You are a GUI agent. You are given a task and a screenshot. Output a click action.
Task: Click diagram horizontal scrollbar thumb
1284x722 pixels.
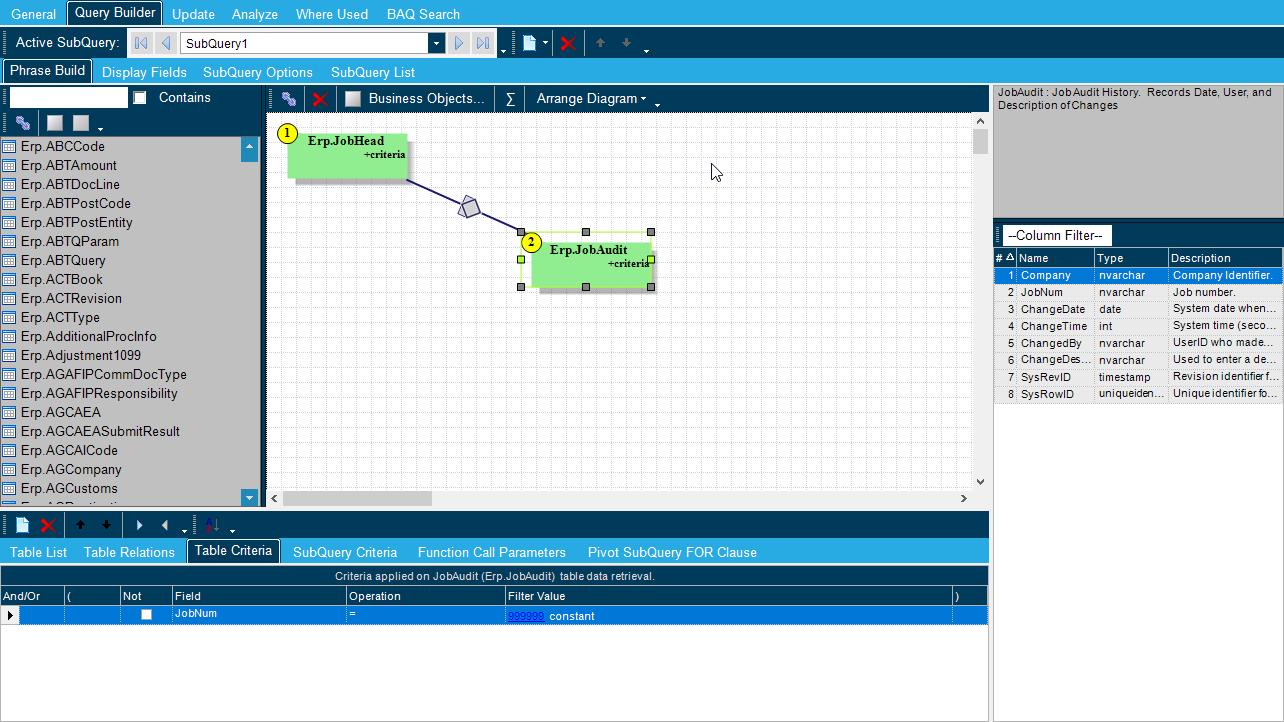357,498
